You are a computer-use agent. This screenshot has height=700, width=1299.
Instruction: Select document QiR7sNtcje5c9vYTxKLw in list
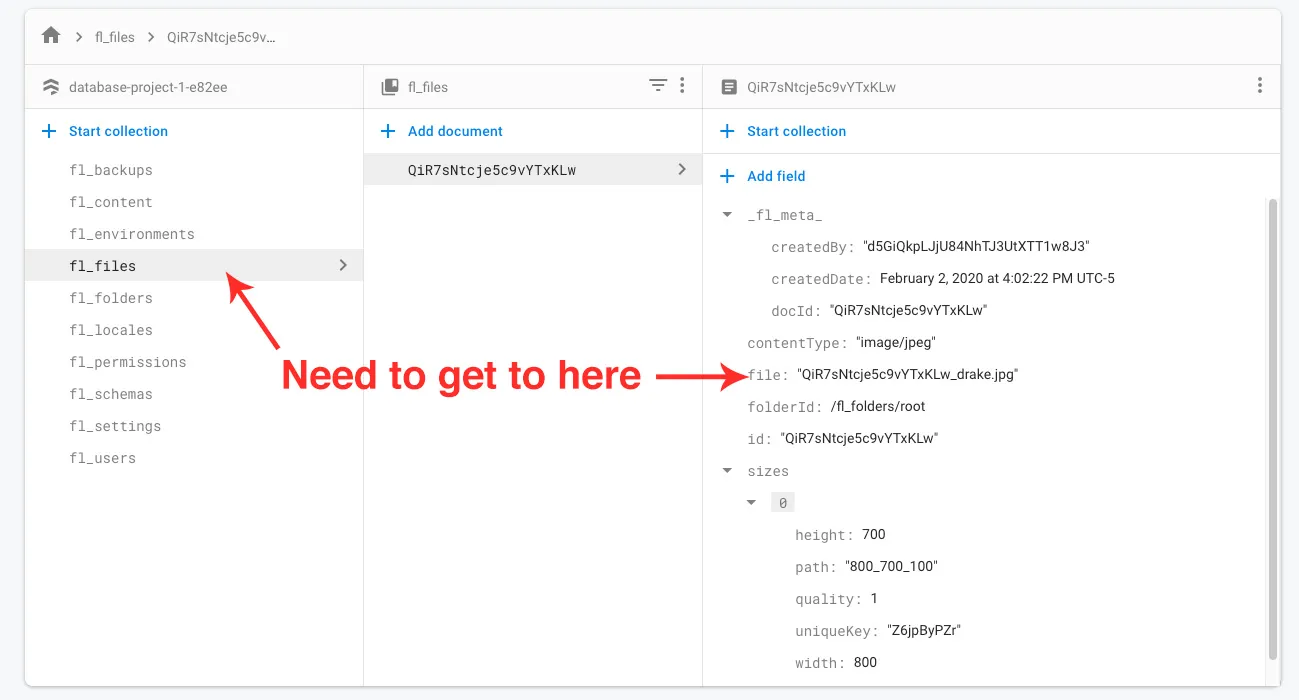[533, 170]
